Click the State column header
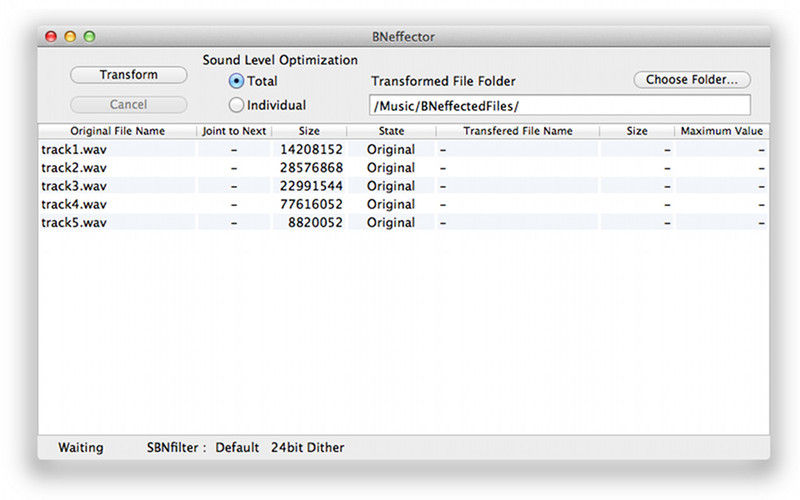Viewport: 800px width, 500px height. [391, 131]
